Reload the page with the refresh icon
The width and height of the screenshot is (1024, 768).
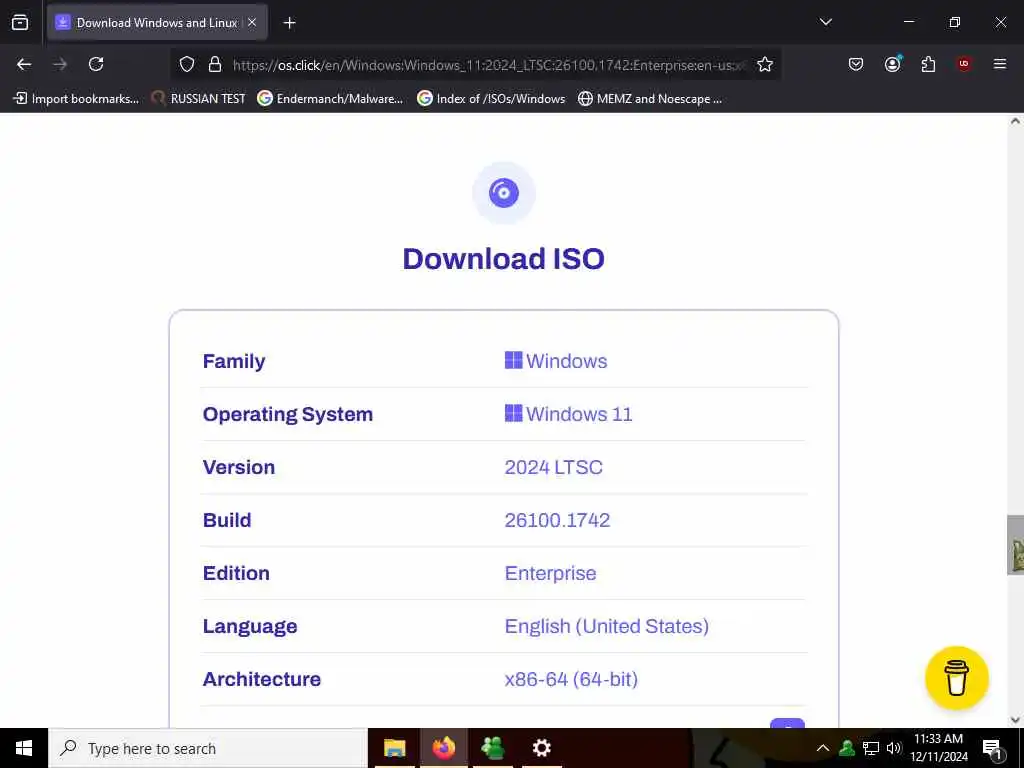[x=96, y=64]
